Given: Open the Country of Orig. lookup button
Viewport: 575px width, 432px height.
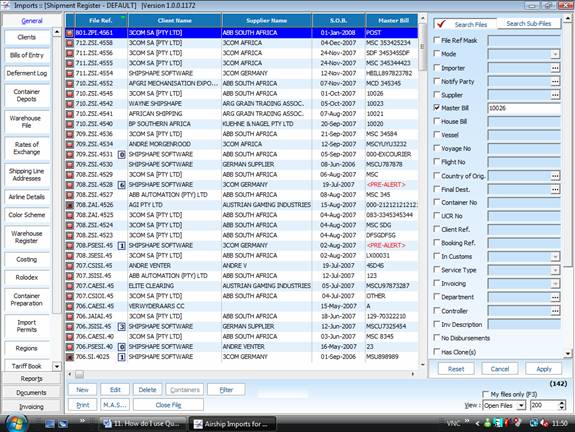Looking at the screenshot, I should click(x=555, y=176).
